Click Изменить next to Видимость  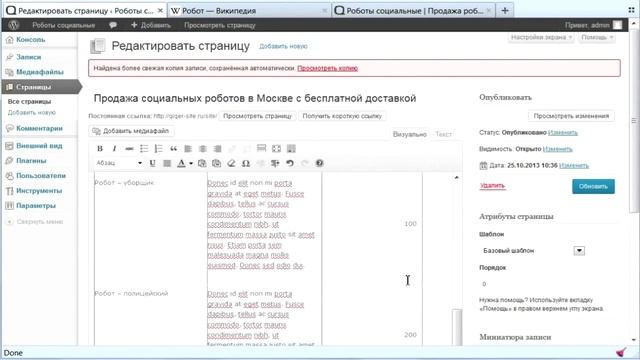tap(557, 149)
